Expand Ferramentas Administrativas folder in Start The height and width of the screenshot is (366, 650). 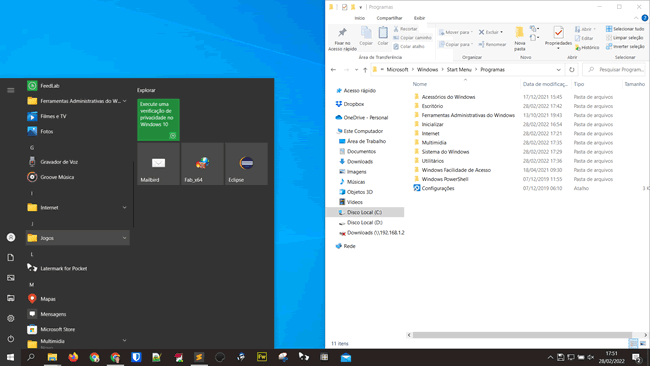pos(78,101)
